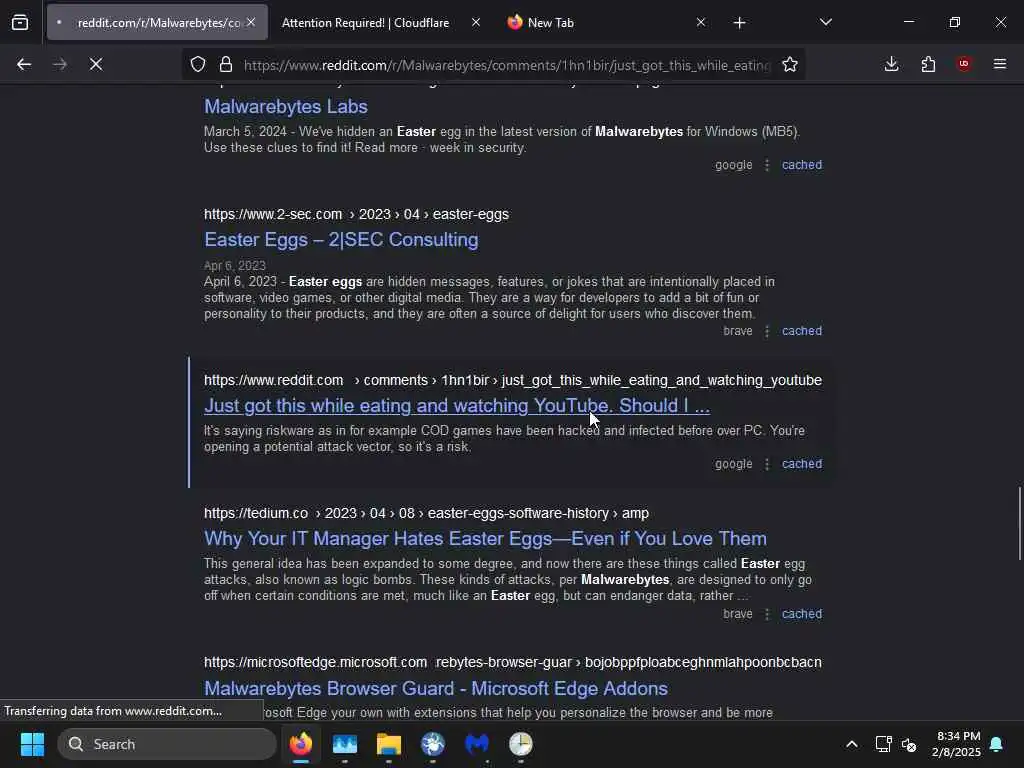1024x768 pixels.
Task: Open the display/network tray icon
Action: pos(883,744)
